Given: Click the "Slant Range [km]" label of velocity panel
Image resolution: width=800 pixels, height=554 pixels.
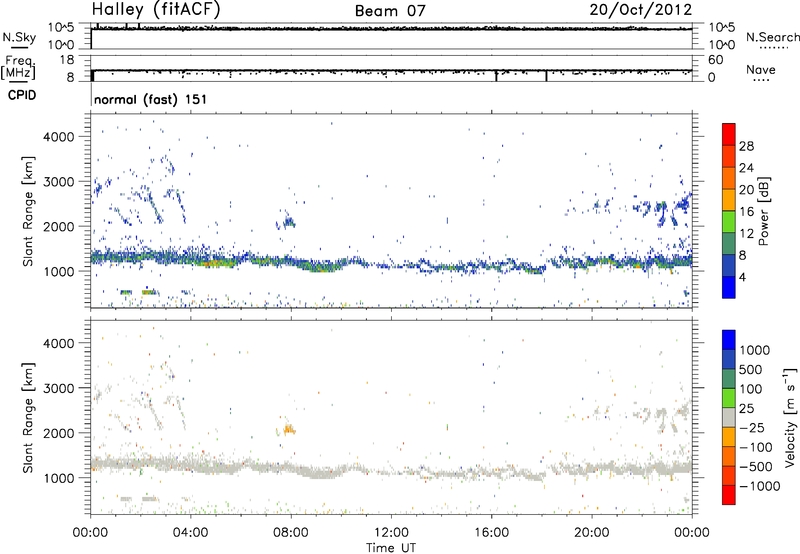Looking at the screenshot, I should click(x=28, y=417).
